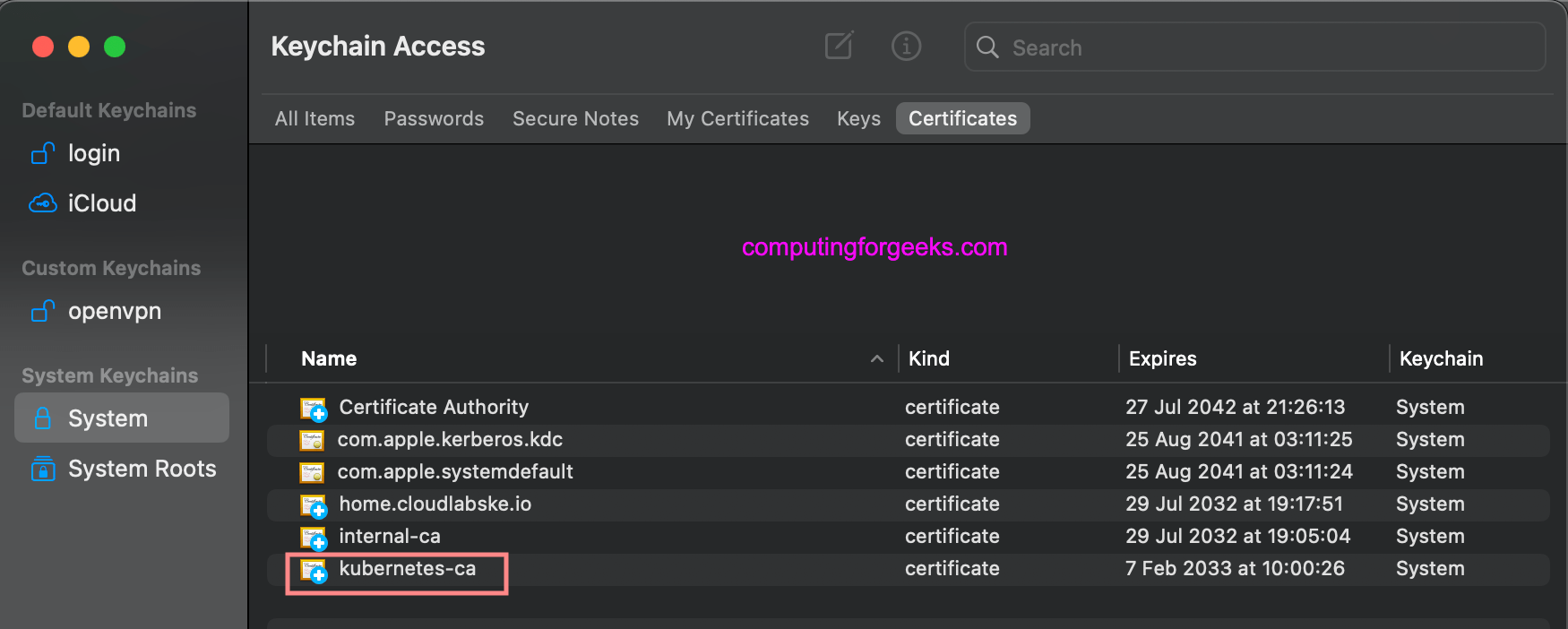Sort certificates by the Expires column
Image resolution: width=1568 pixels, height=629 pixels.
1162,358
